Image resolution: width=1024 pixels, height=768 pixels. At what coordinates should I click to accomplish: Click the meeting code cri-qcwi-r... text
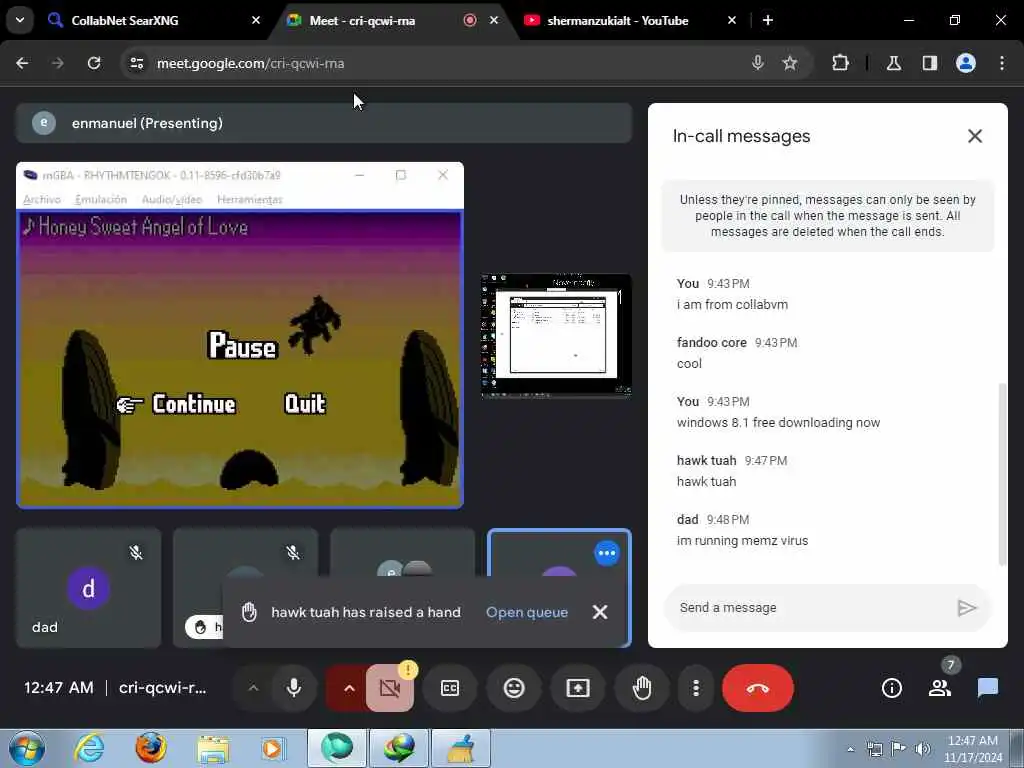coord(163,688)
